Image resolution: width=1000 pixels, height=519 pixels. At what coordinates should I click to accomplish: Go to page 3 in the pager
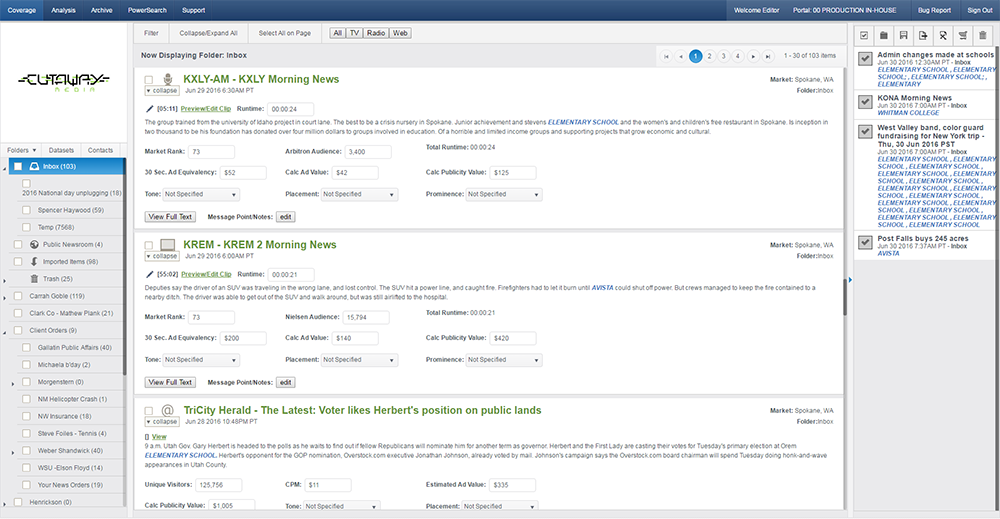(724, 56)
